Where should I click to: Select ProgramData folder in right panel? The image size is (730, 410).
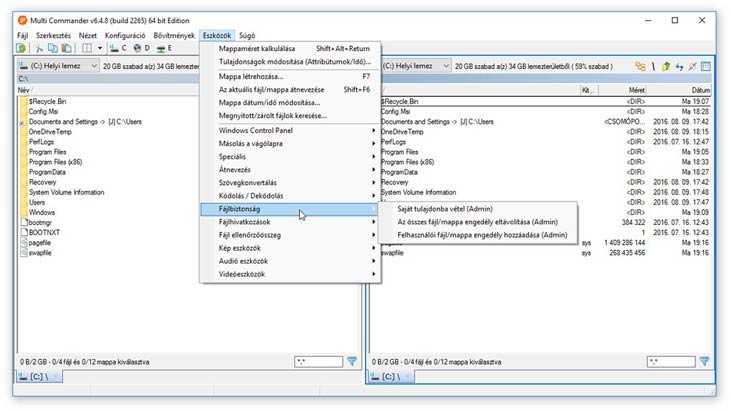(x=399, y=172)
